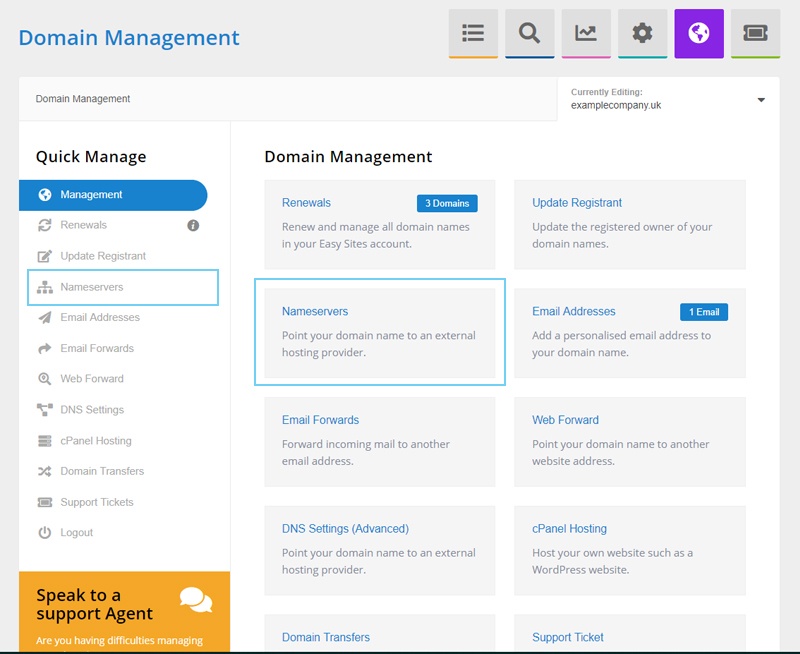Click the 3 Domains badge
The width and height of the screenshot is (800, 654).
[x=447, y=204]
